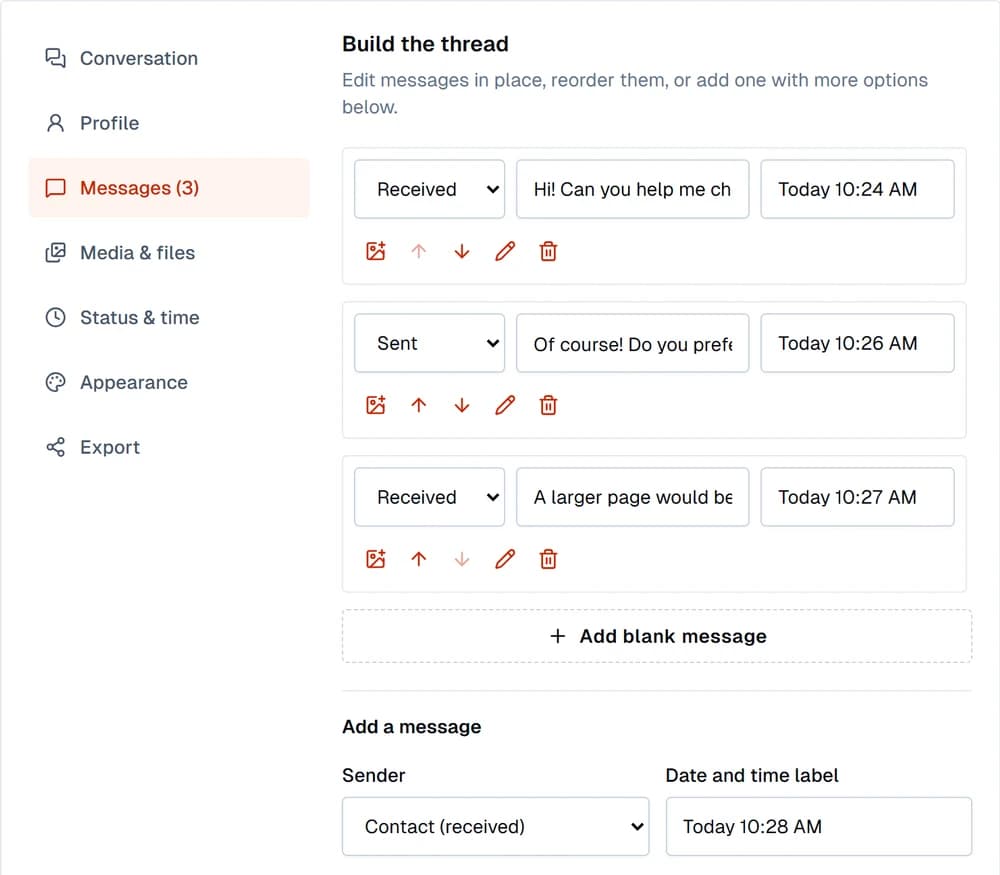
Task: Edit text field 'A larger page would be'
Action: pyautogui.click(x=633, y=497)
